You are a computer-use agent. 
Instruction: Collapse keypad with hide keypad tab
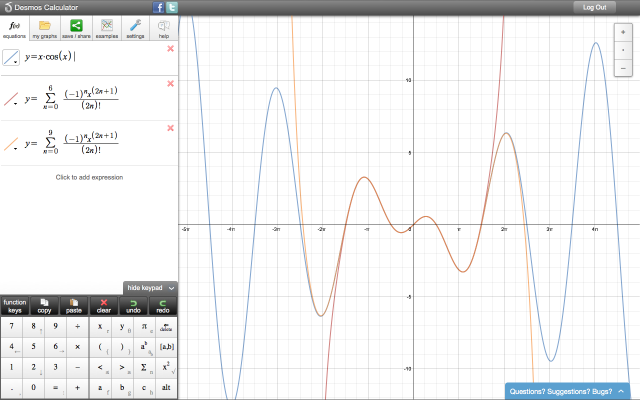click(150, 288)
